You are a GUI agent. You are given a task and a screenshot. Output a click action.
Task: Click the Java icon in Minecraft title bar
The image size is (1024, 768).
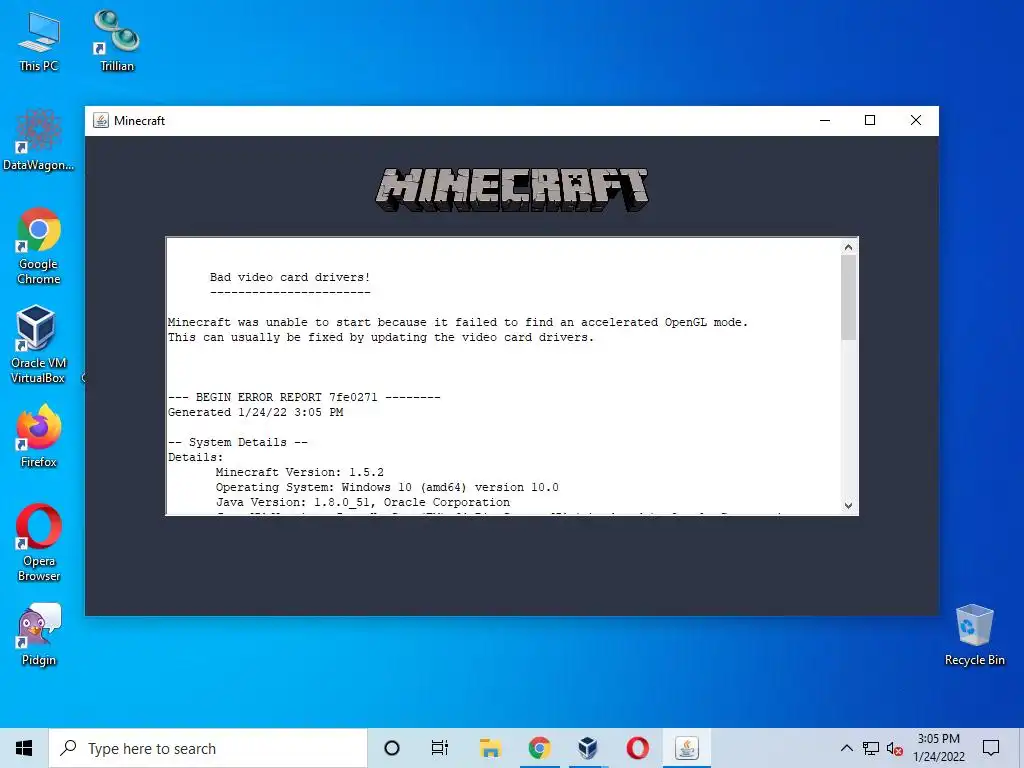(101, 120)
